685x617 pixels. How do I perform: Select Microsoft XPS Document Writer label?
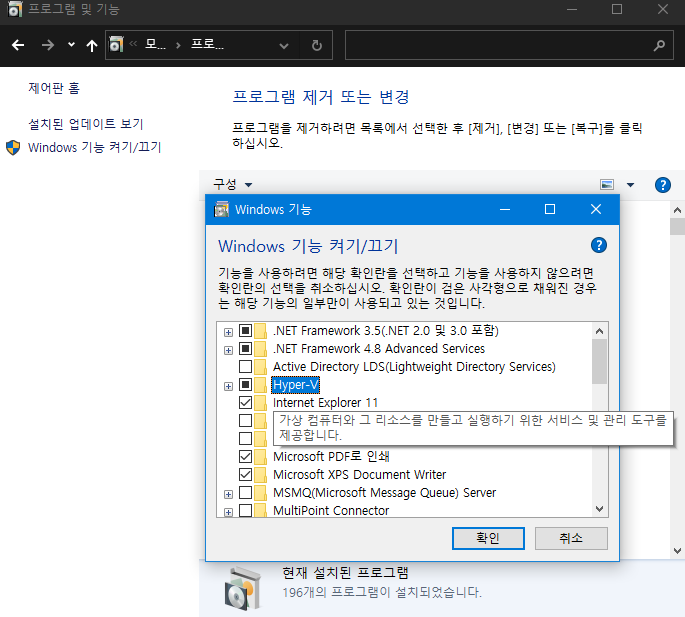[360, 474]
